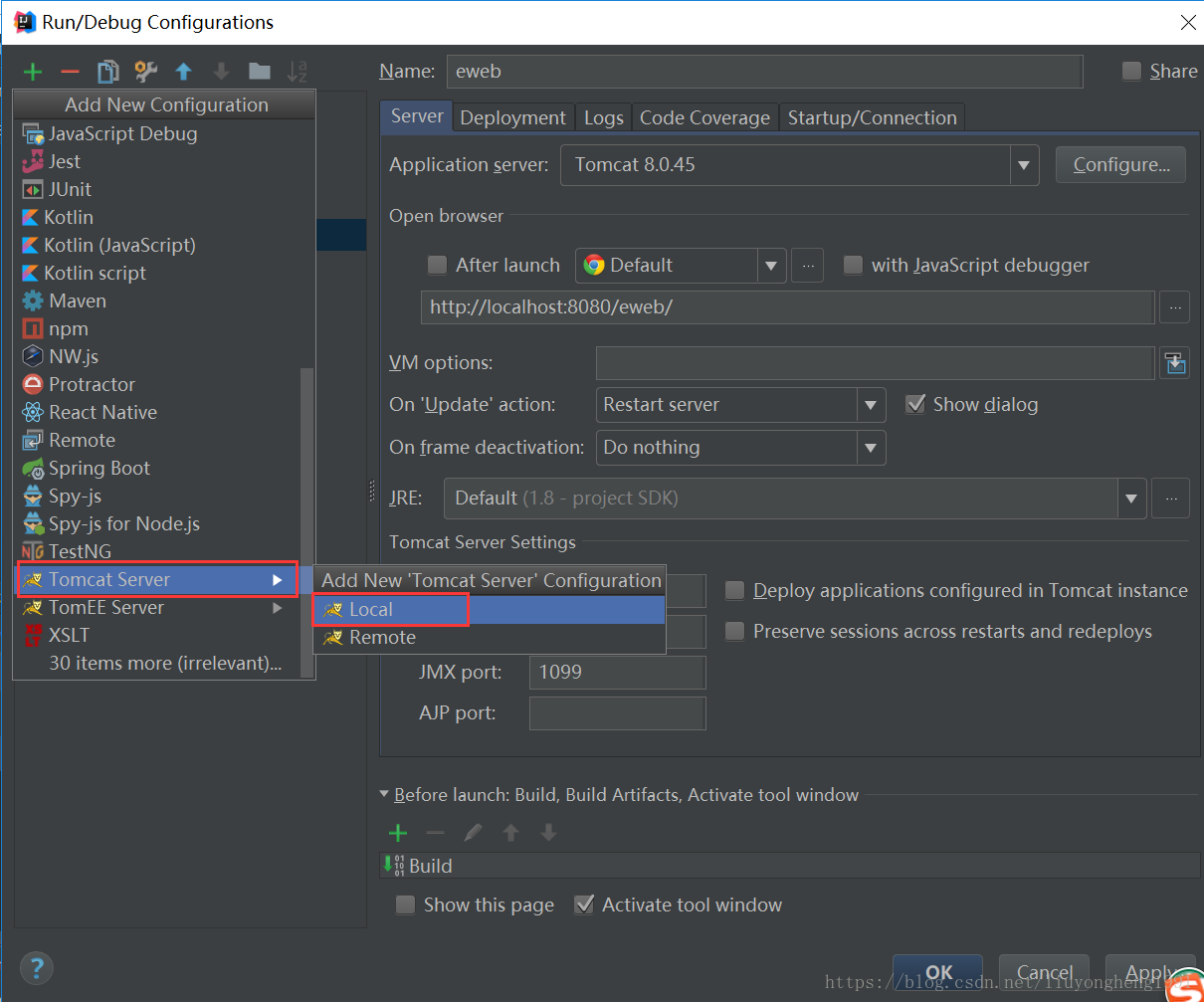Expand VM options field icon
The height and width of the screenshot is (1002, 1204).
[x=1175, y=363]
